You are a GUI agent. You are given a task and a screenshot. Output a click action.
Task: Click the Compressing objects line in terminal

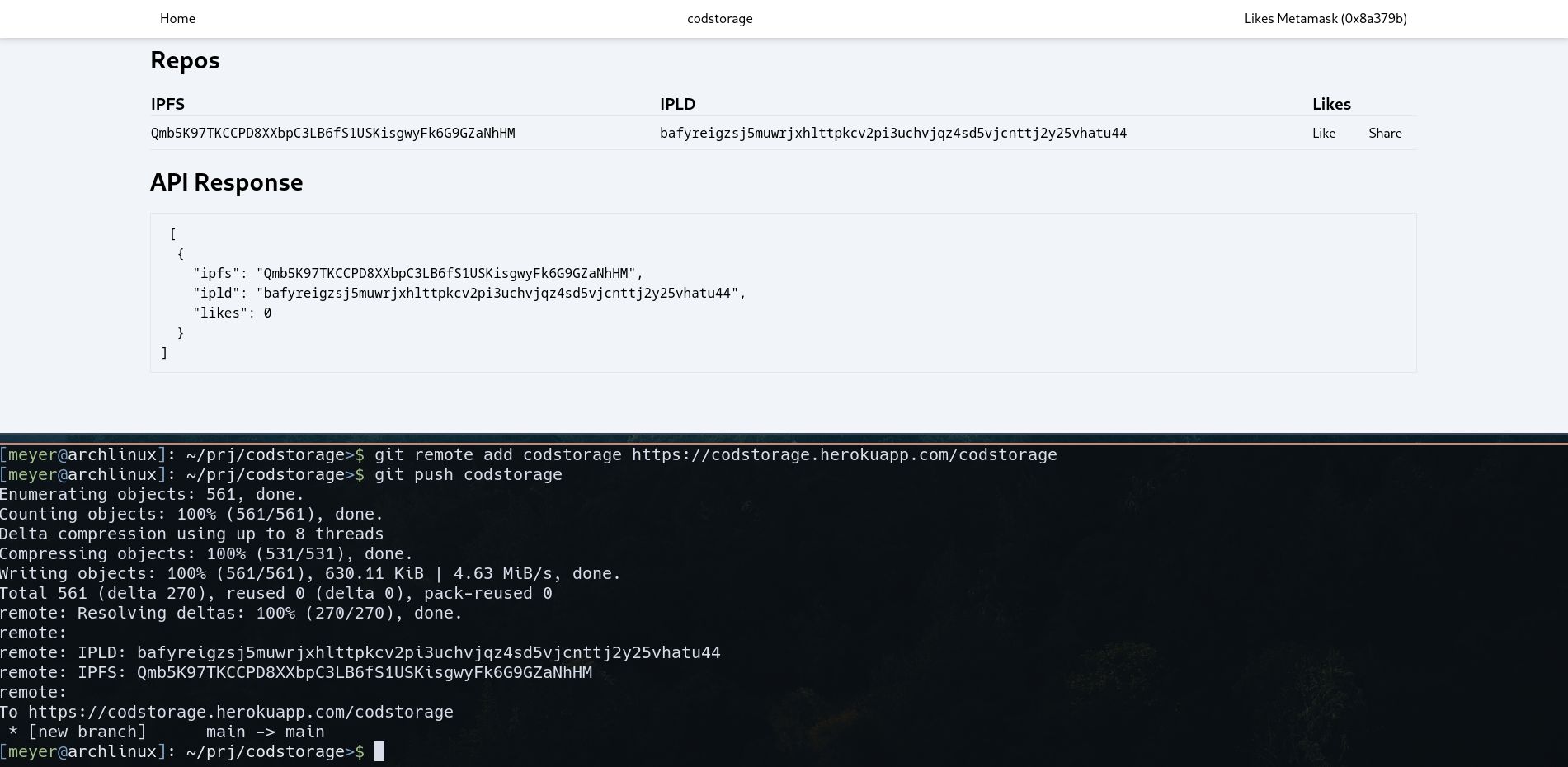pos(207,554)
